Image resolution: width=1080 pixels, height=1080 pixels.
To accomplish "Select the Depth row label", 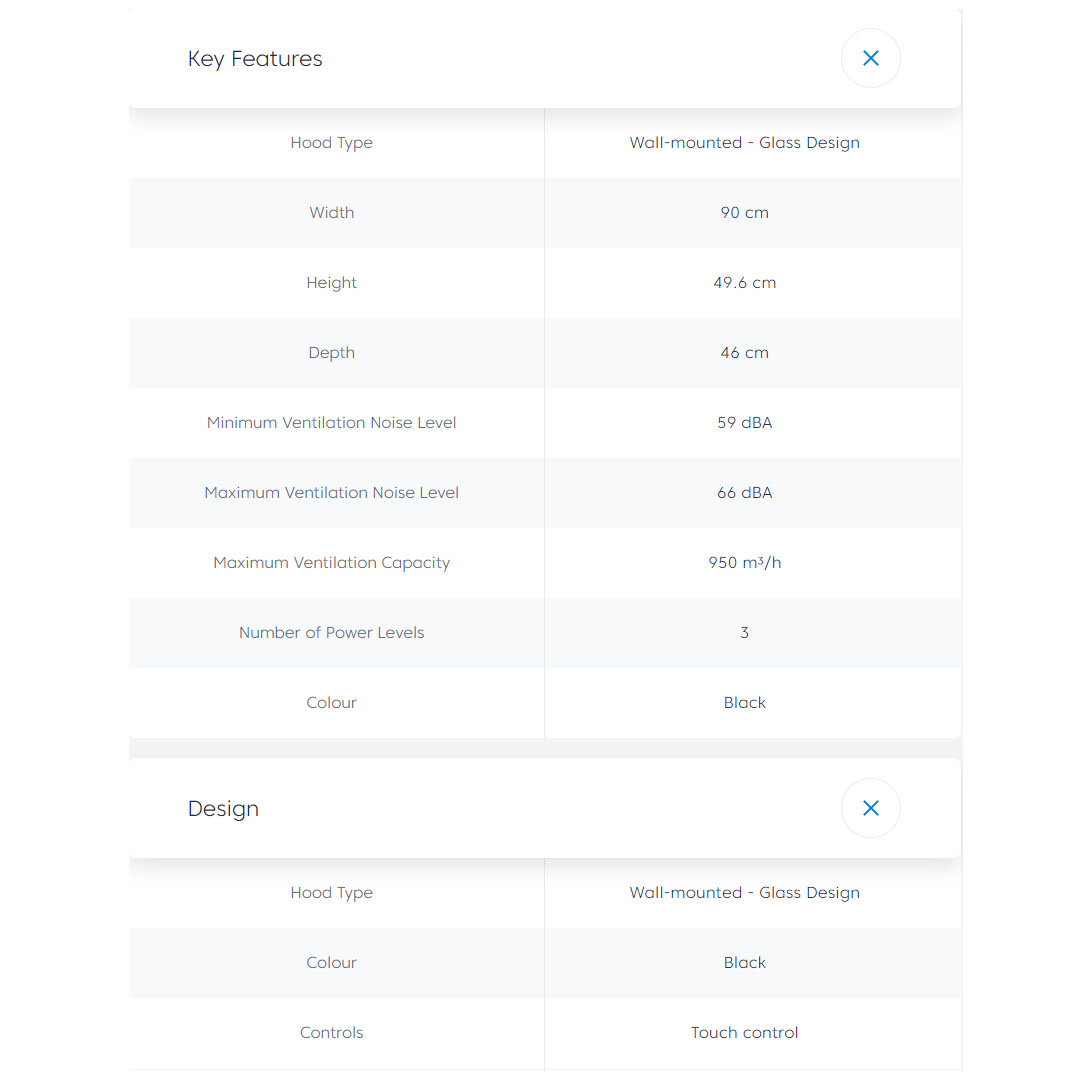I will [x=331, y=353].
